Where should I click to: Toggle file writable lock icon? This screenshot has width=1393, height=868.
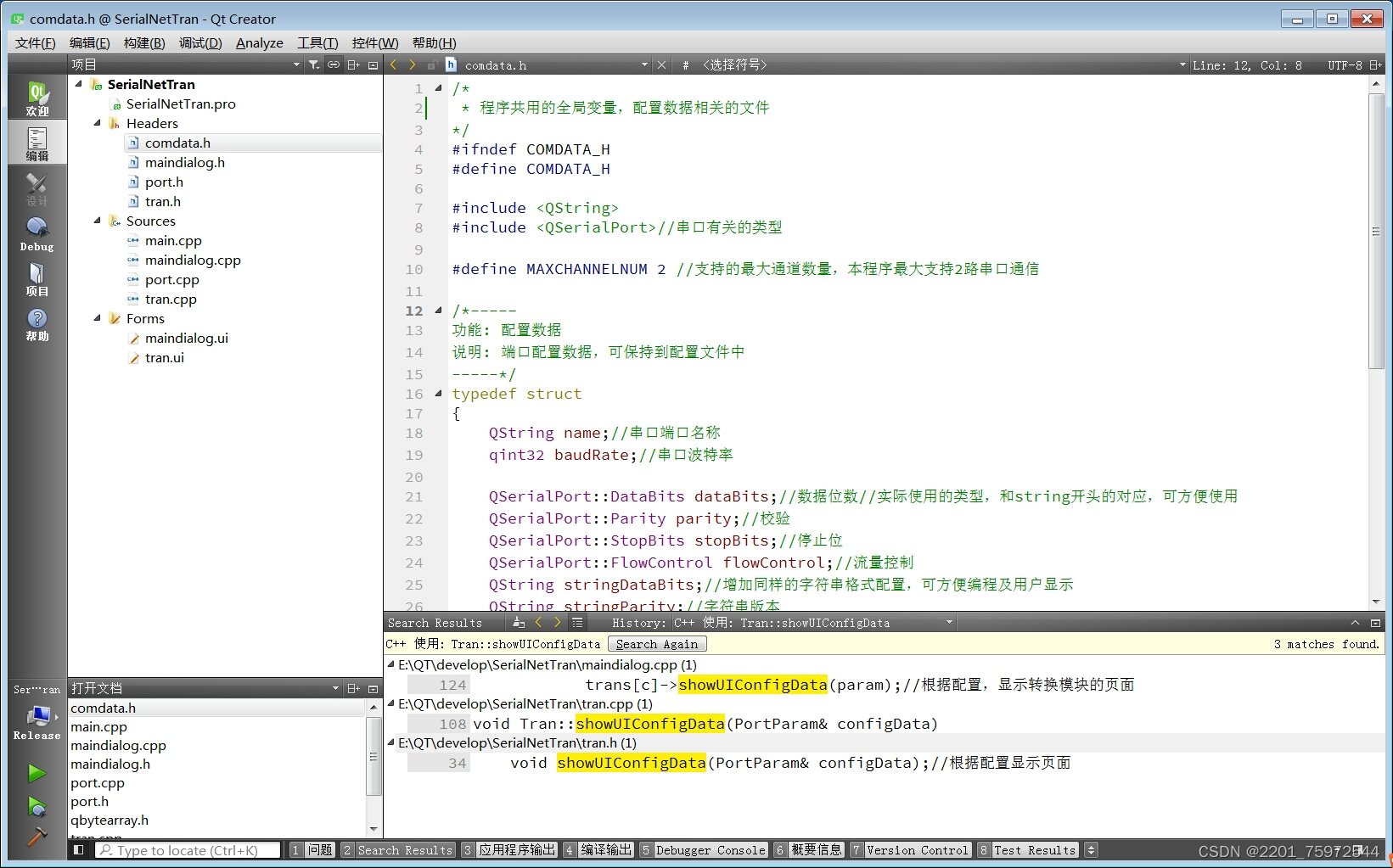click(431, 64)
